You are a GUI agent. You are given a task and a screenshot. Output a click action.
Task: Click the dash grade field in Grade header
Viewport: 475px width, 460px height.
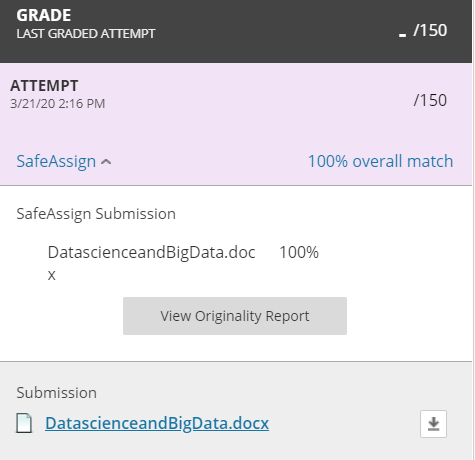(x=402, y=35)
